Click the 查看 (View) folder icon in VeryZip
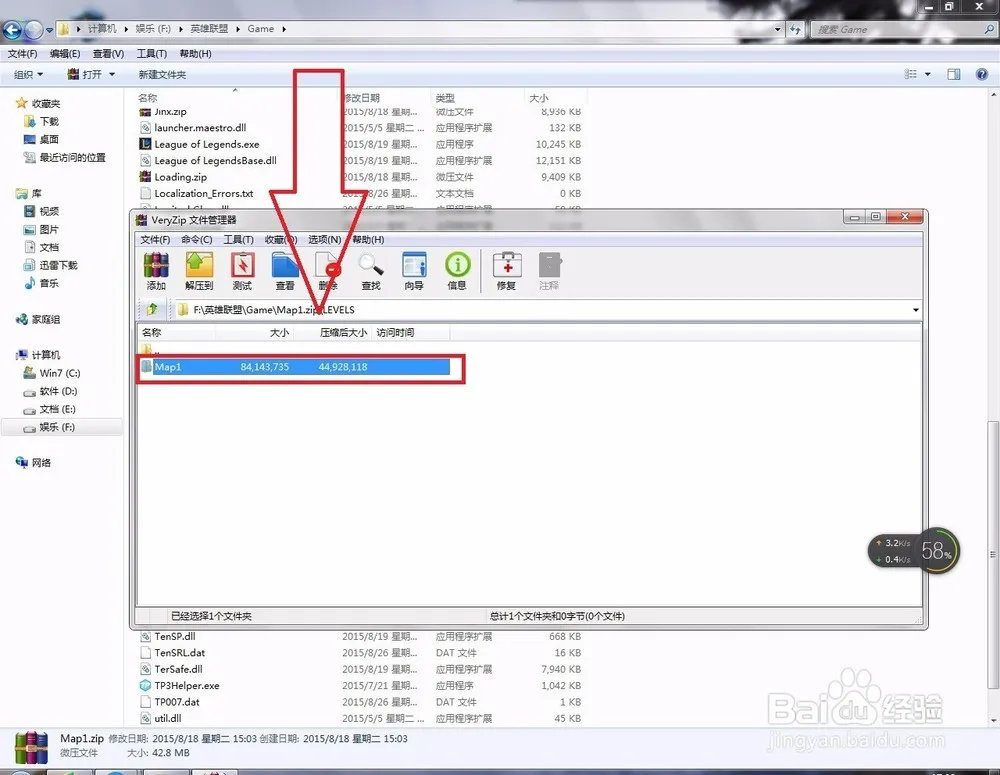 coord(285,271)
